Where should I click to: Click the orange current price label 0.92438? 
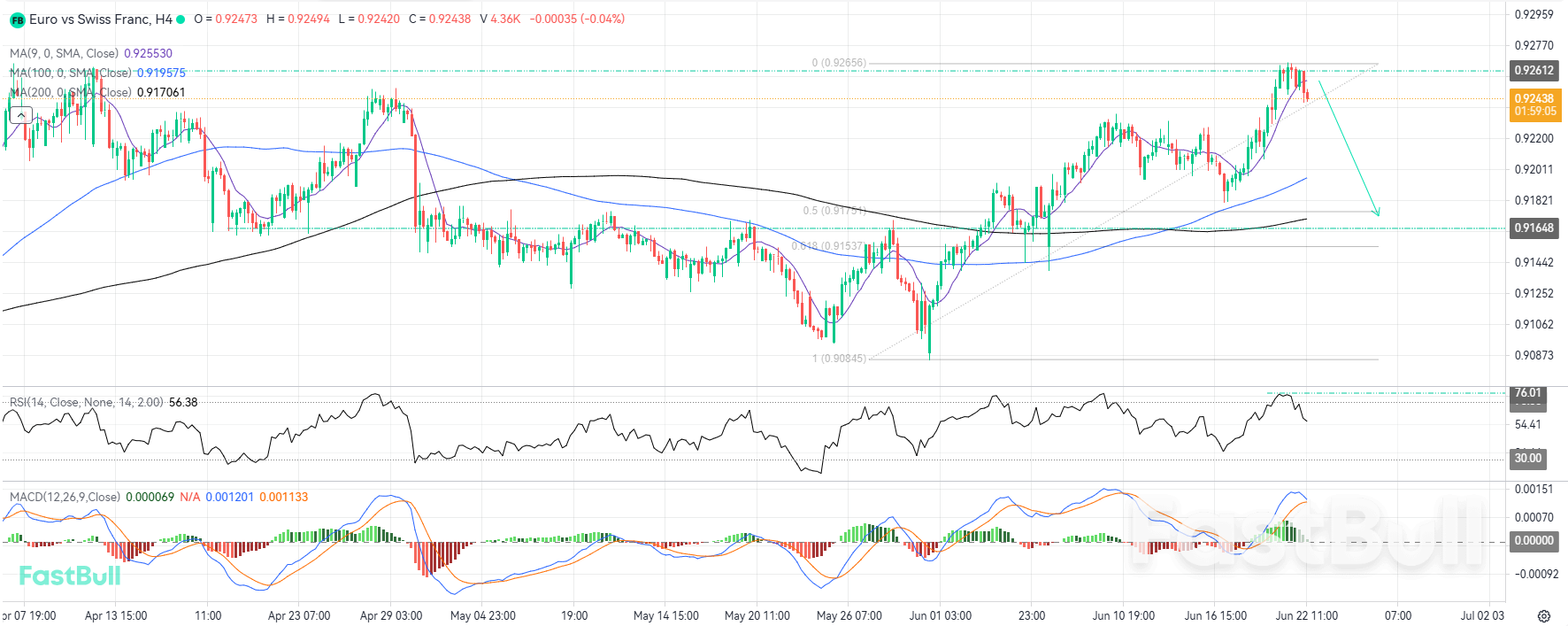click(x=1535, y=104)
